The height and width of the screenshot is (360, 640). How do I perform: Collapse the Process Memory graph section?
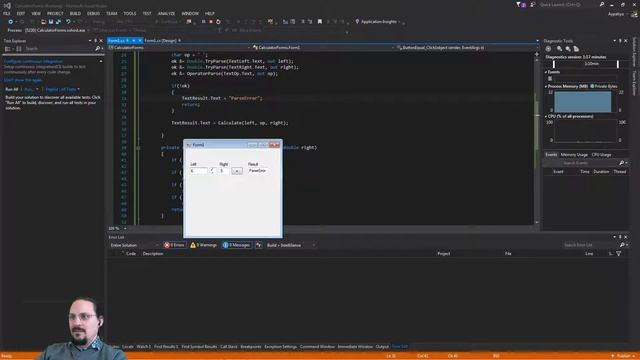[546, 87]
